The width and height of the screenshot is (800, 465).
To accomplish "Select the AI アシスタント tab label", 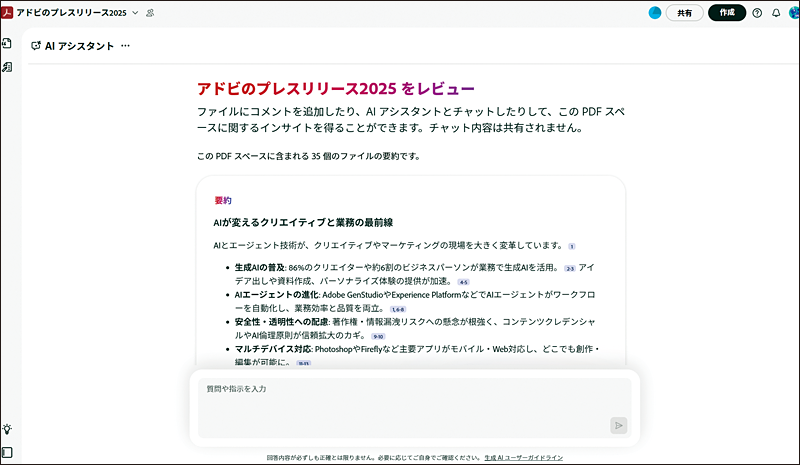I will point(79,46).
